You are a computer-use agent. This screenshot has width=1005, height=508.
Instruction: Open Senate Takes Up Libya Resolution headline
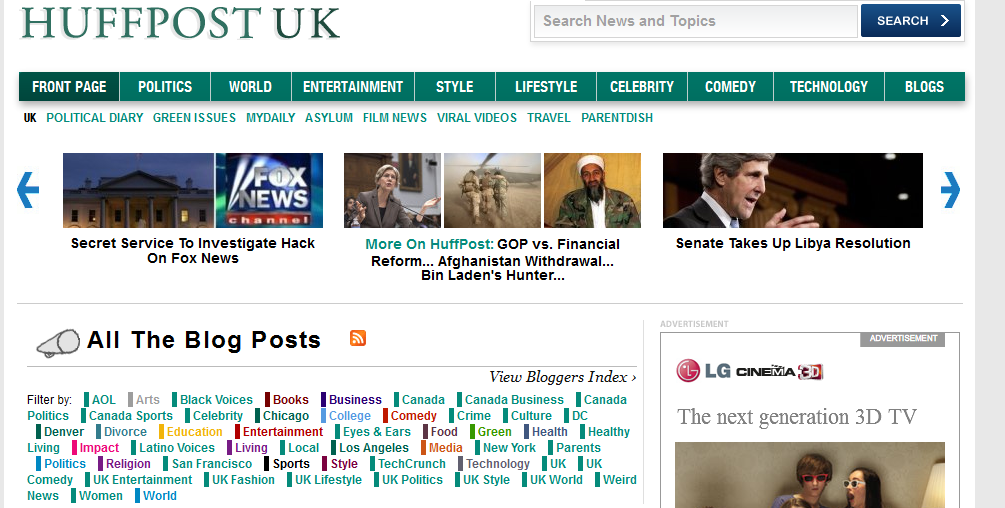[793, 243]
